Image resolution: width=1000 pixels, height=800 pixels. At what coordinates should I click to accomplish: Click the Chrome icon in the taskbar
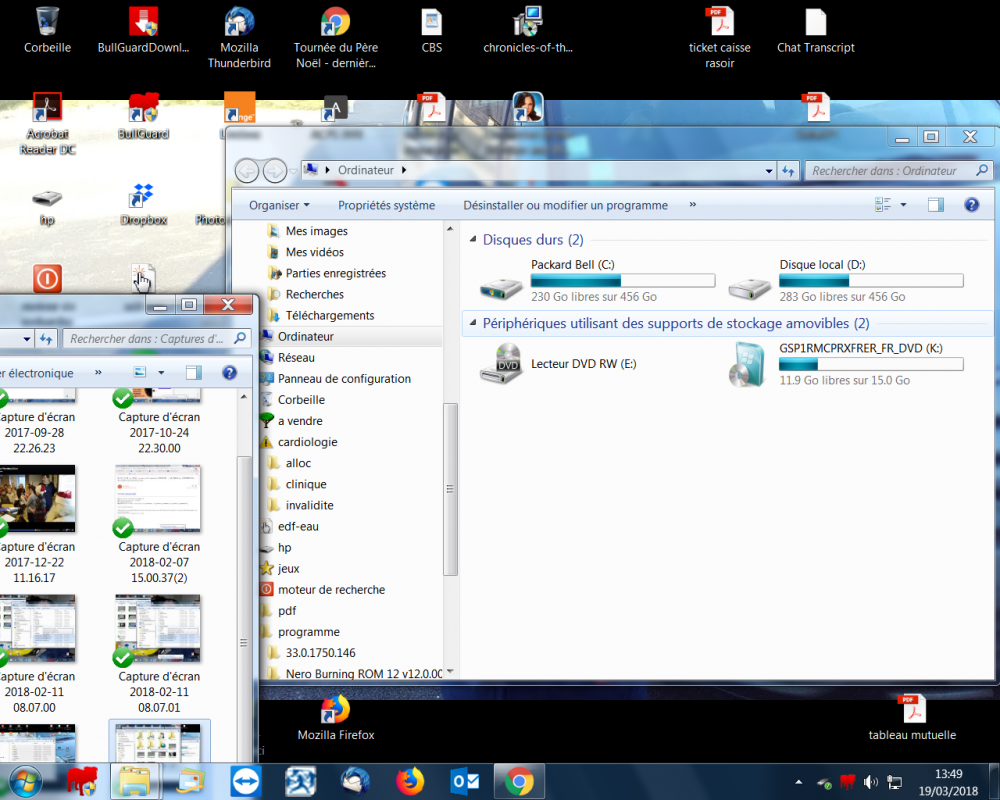coord(519,781)
